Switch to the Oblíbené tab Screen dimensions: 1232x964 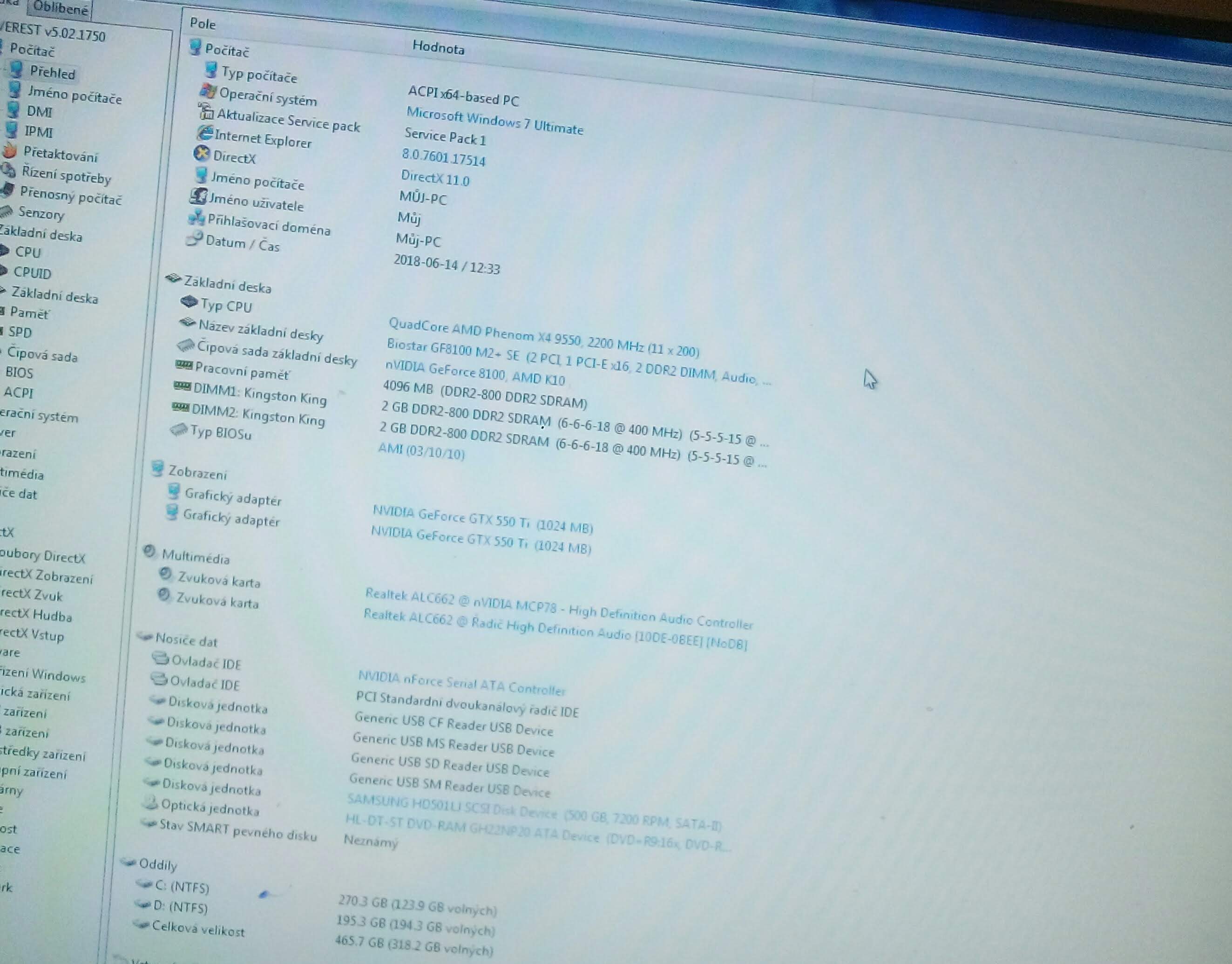pyautogui.click(x=61, y=8)
